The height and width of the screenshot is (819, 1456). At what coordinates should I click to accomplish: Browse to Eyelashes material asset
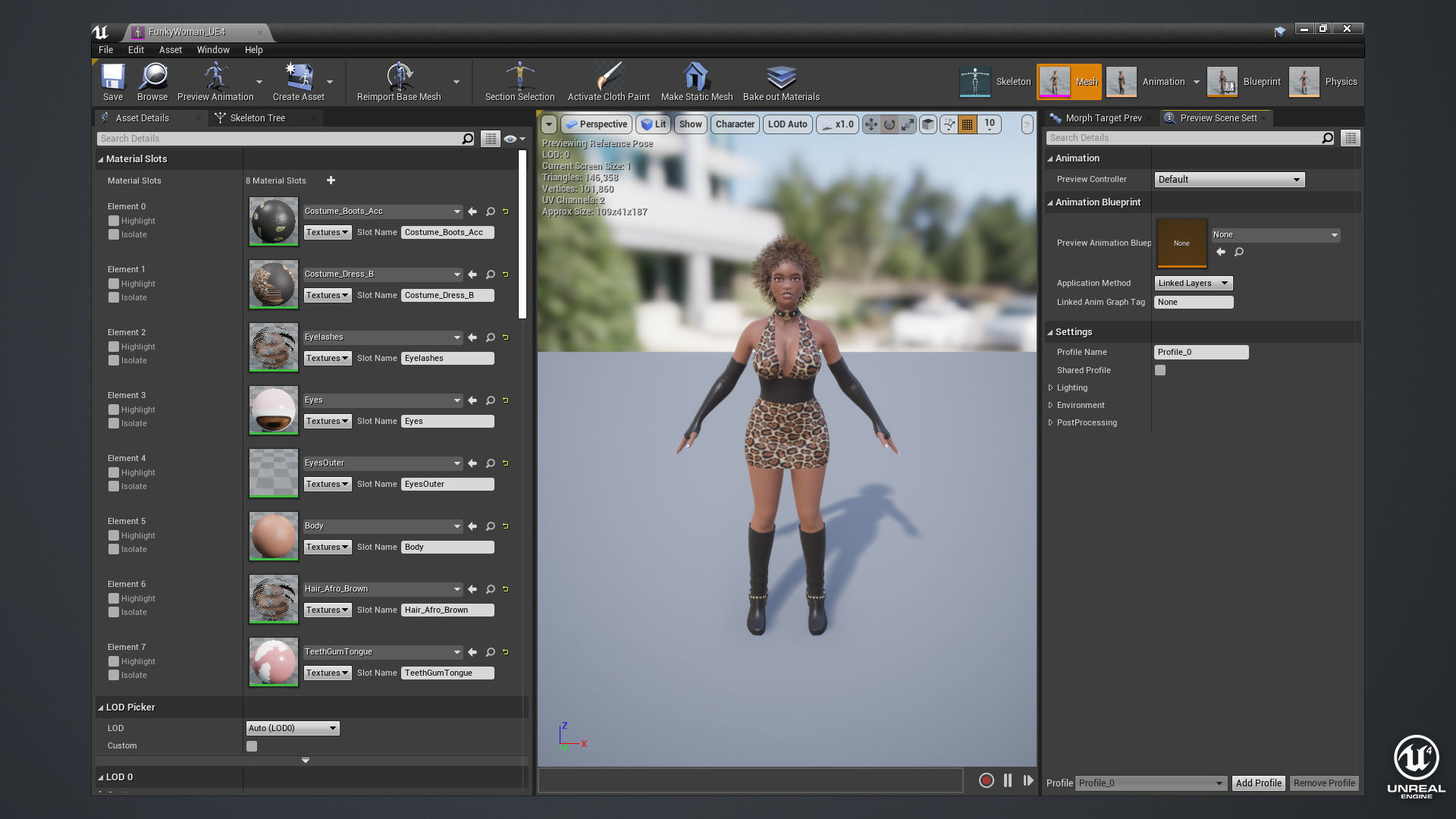pyautogui.click(x=491, y=337)
